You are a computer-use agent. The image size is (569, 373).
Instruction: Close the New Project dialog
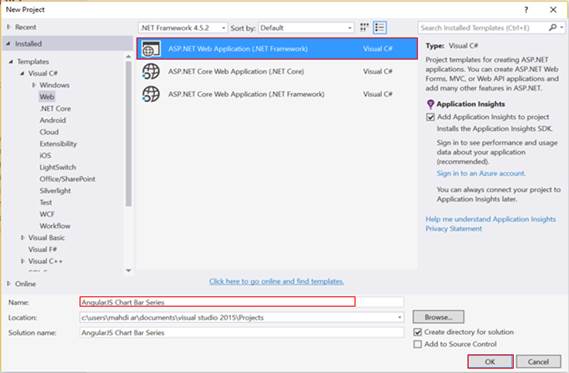pyautogui.click(x=553, y=10)
